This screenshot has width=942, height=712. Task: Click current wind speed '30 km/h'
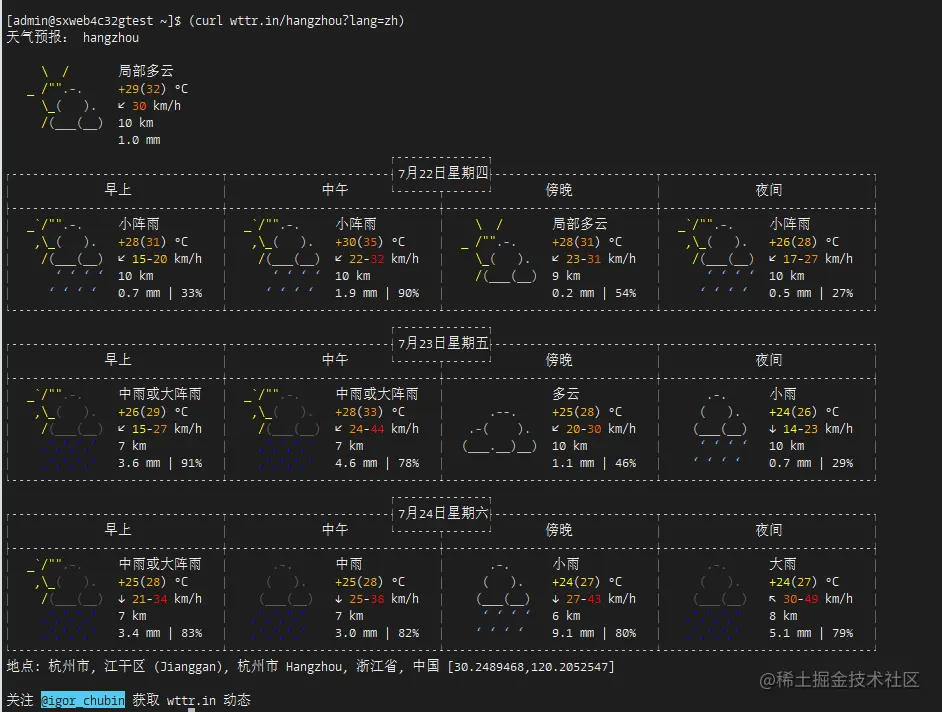(156, 106)
